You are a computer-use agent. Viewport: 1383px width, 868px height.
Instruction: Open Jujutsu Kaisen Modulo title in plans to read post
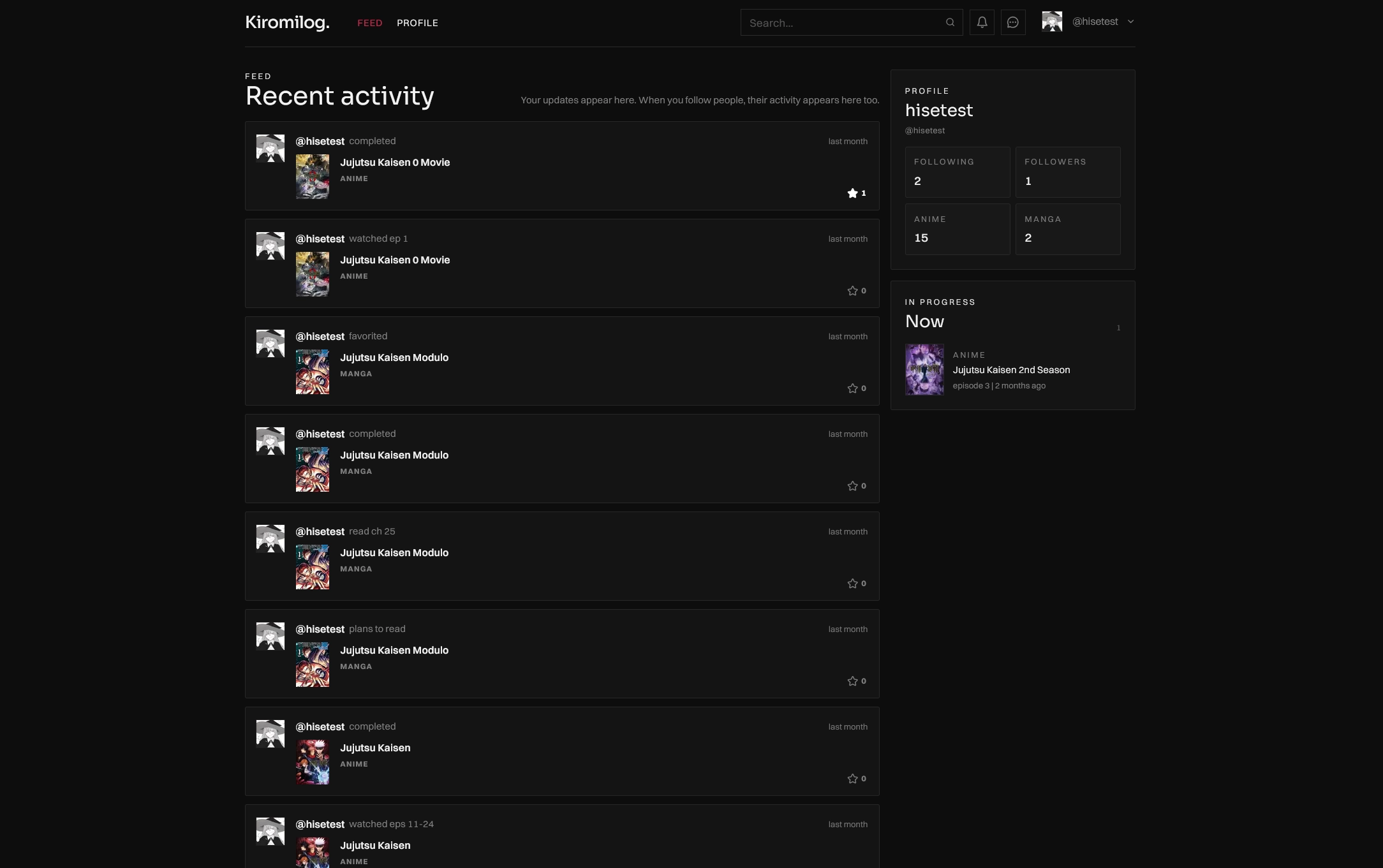(x=394, y=651)
